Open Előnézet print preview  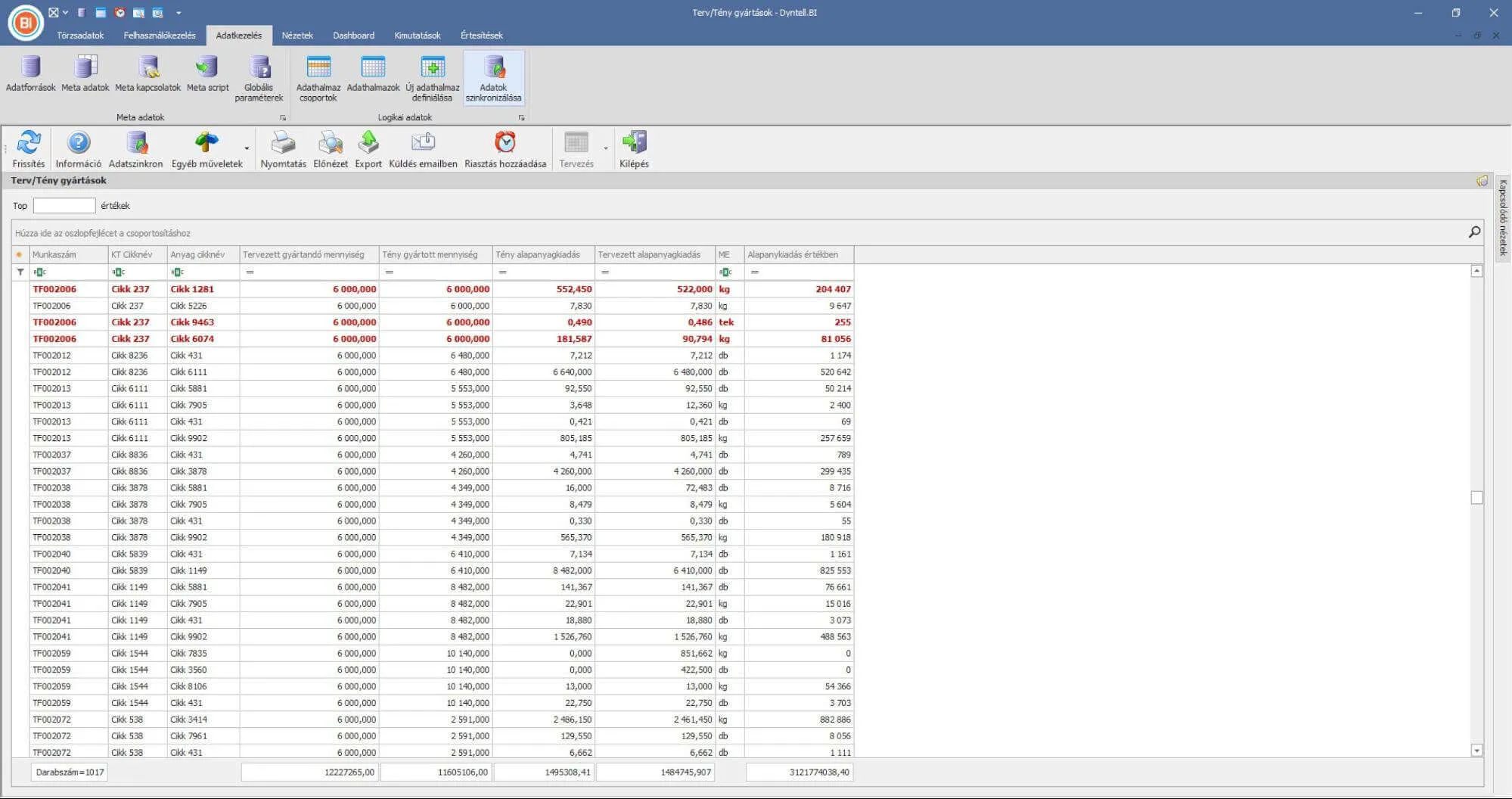point(331,144)
